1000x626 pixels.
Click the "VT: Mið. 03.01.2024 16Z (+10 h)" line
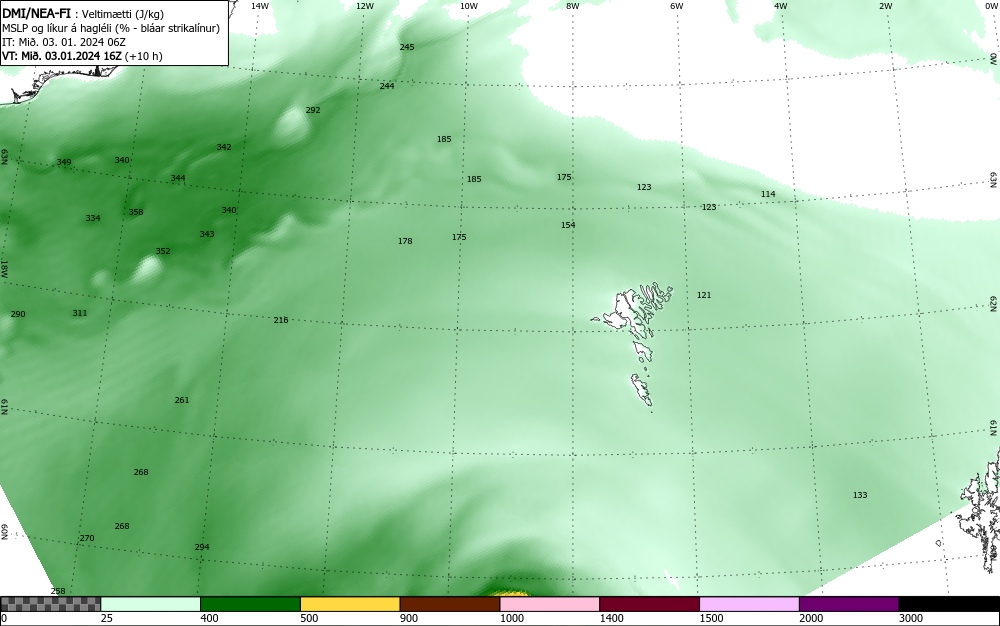82,56
